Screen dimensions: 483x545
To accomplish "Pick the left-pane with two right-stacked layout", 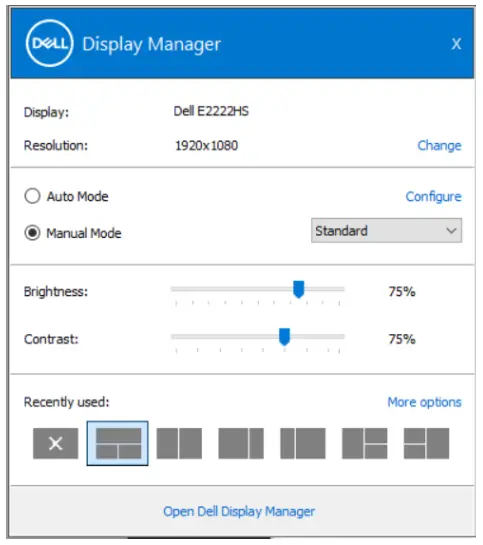I will [365, 444].
